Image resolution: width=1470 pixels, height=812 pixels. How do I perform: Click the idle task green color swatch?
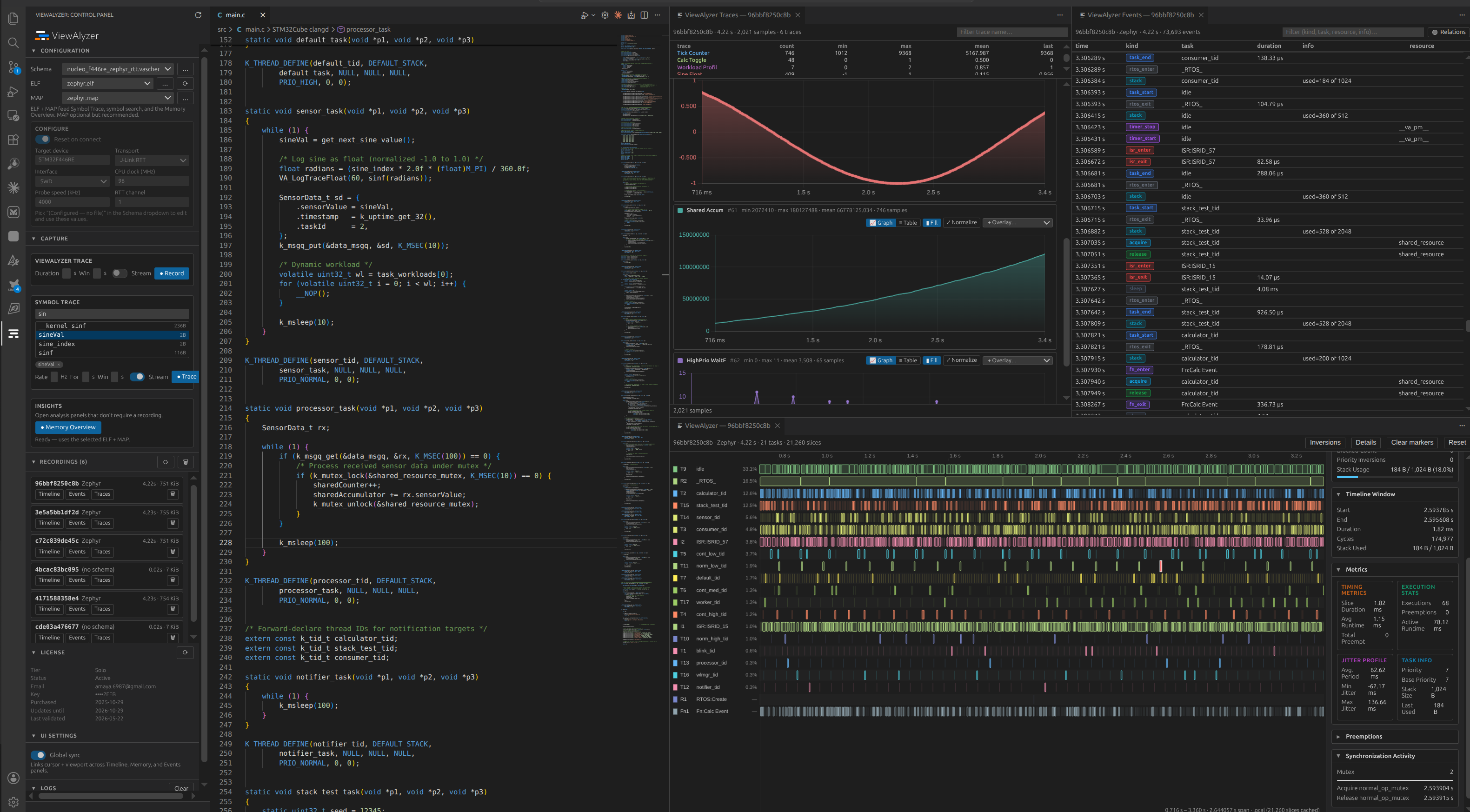pos(675,469)
